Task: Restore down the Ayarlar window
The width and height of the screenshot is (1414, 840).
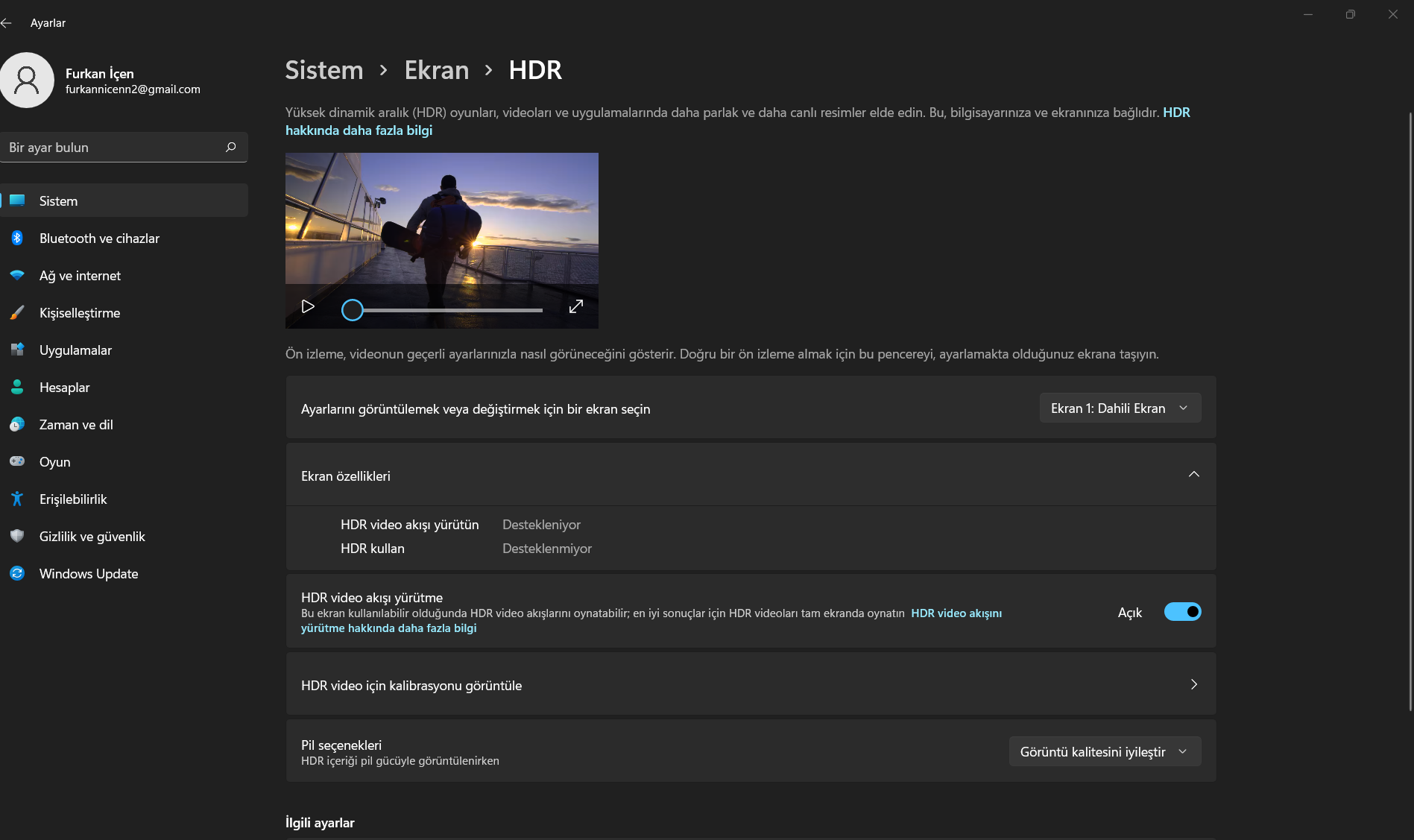Action: click(1351, 14)
